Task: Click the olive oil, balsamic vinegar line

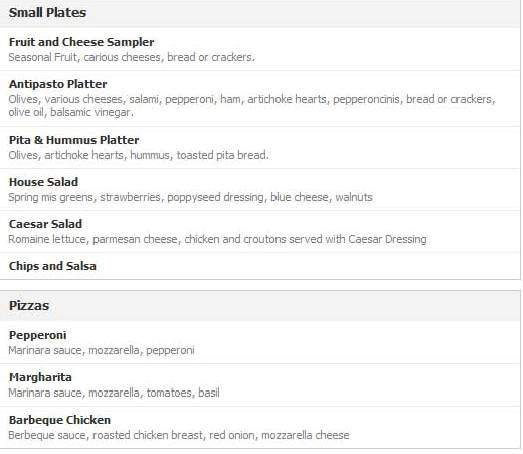Action: click(71, 112)
